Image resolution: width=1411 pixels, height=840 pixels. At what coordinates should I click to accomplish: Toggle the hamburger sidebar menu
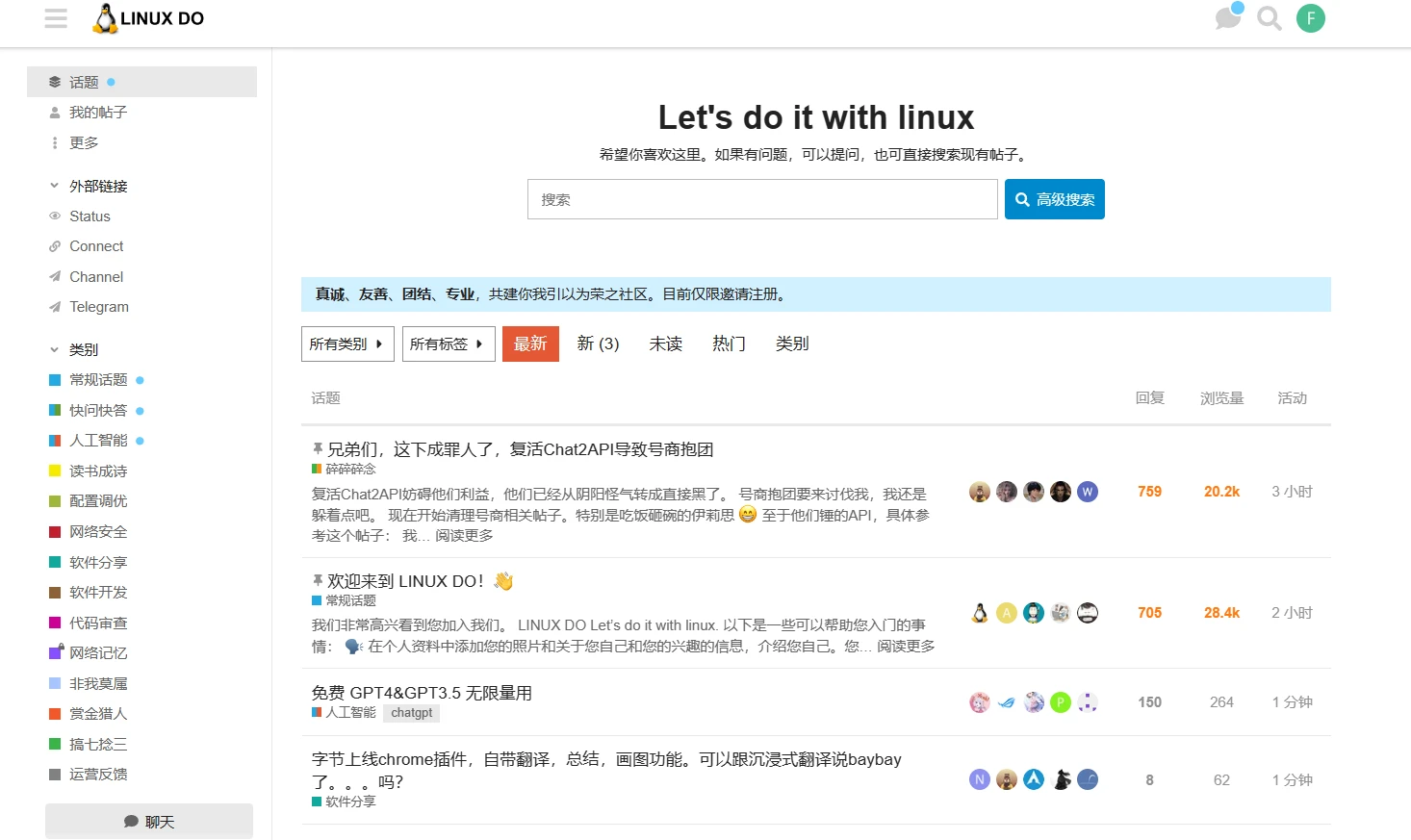pos(56,18)
